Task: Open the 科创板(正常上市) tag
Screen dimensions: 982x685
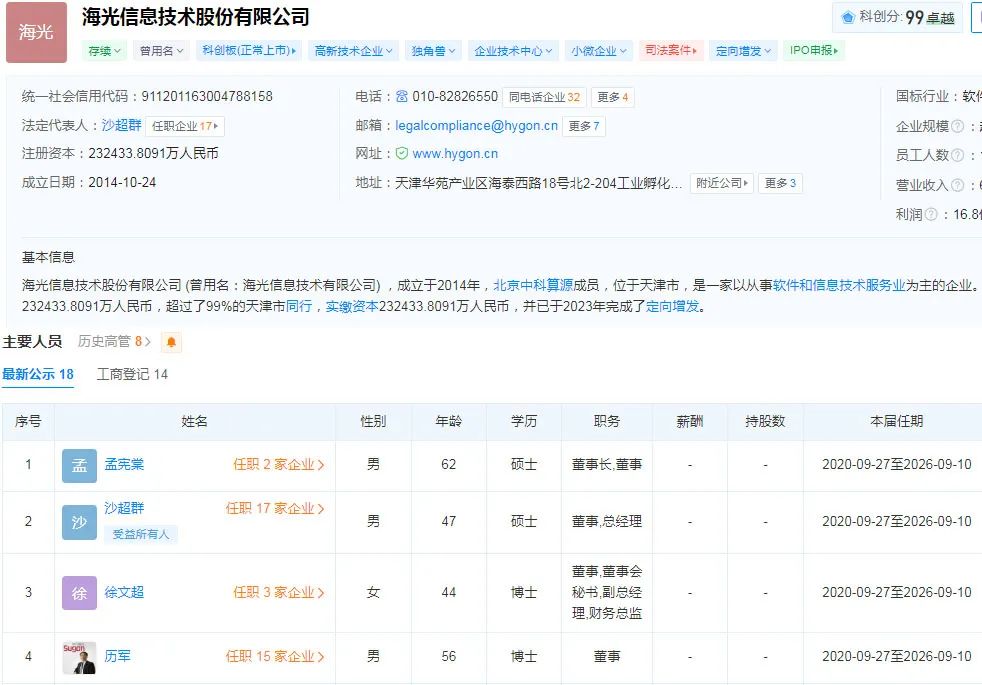Action: click(249, 51)
